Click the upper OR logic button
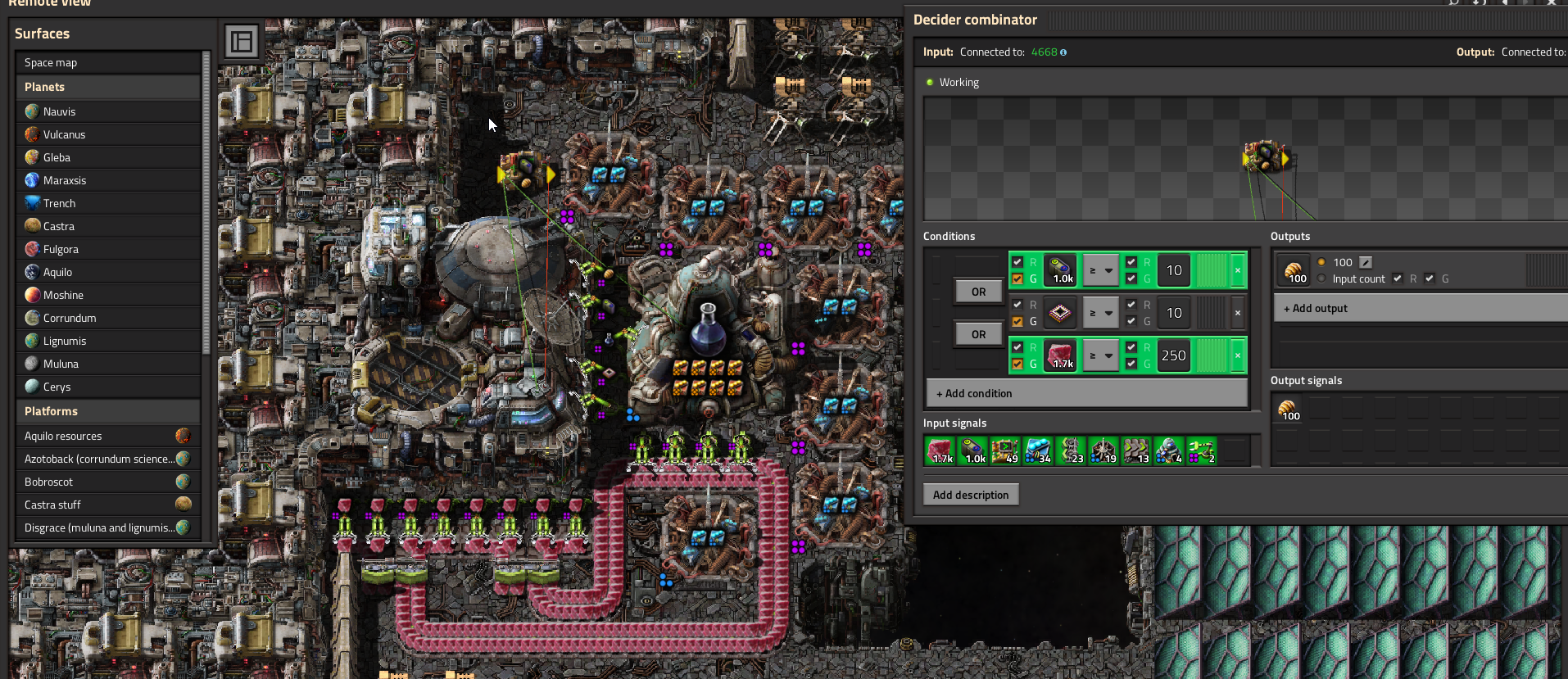 point(978,292)
